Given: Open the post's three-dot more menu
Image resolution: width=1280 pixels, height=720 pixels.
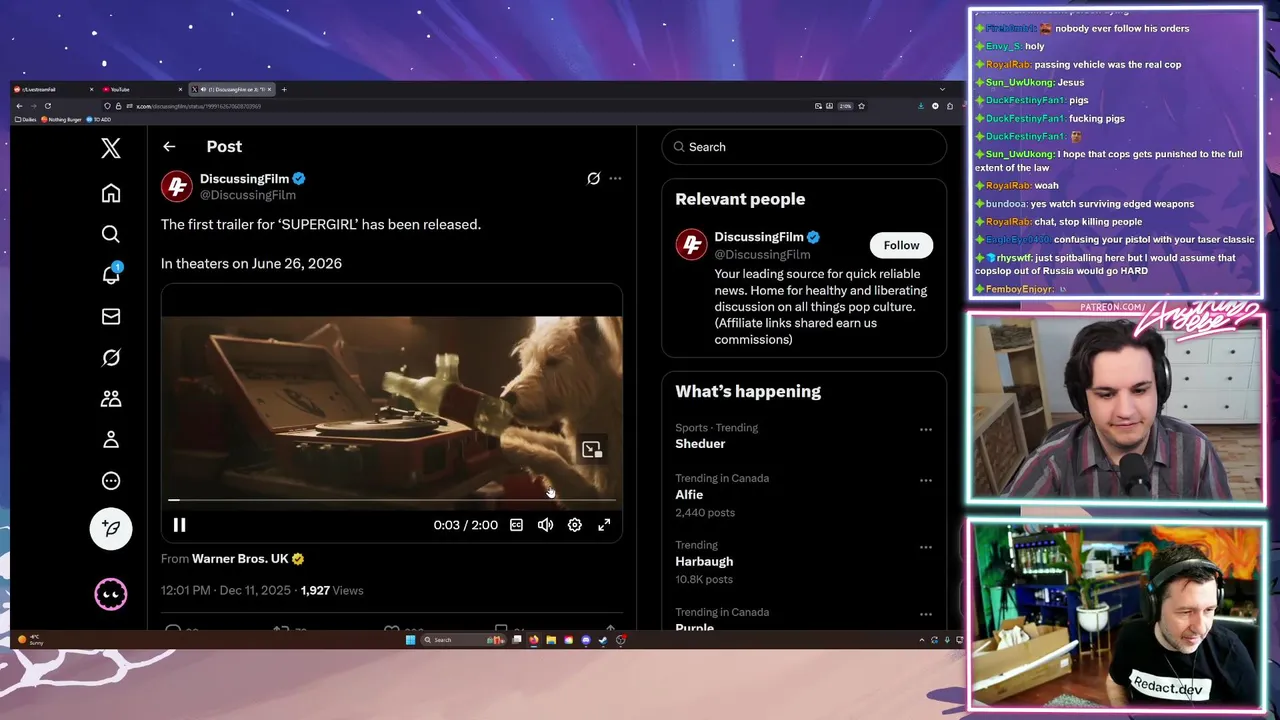Looking at the screenshot, I should (615, 179).
